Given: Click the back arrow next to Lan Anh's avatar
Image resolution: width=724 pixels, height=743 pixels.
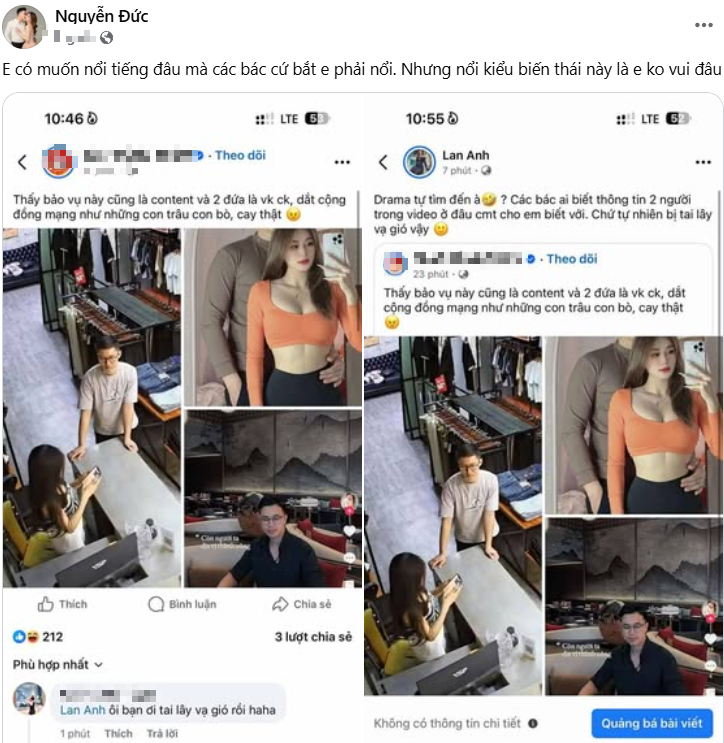Looking at the screenshot, I should (382, 162).
